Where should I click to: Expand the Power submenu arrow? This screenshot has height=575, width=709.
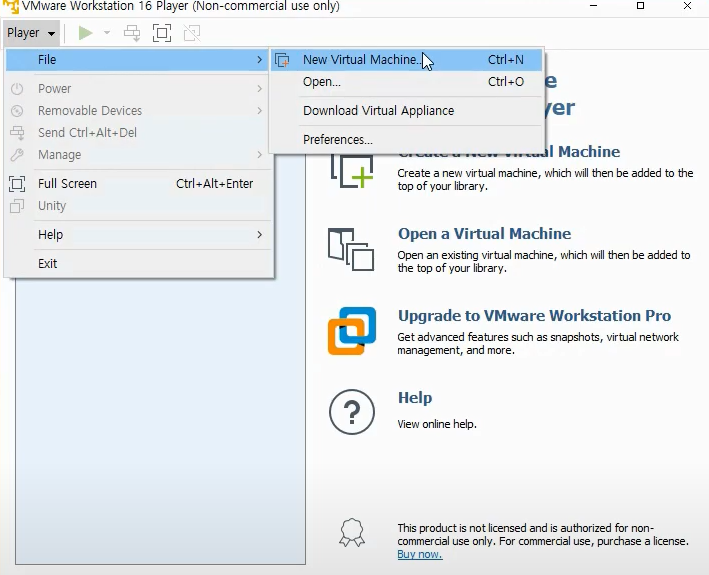click(x=260, y=89)
